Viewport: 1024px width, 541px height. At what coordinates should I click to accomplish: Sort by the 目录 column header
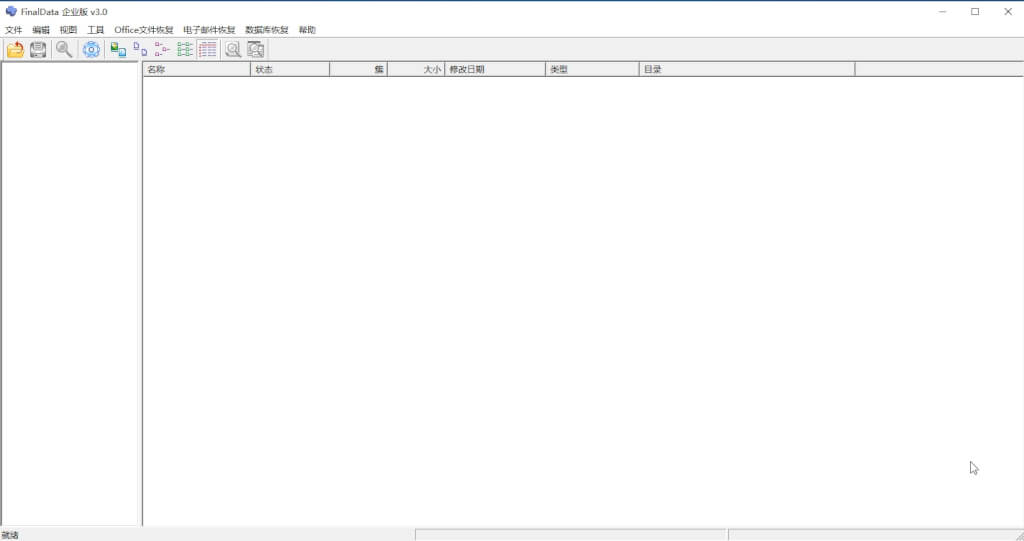point(747,69)
